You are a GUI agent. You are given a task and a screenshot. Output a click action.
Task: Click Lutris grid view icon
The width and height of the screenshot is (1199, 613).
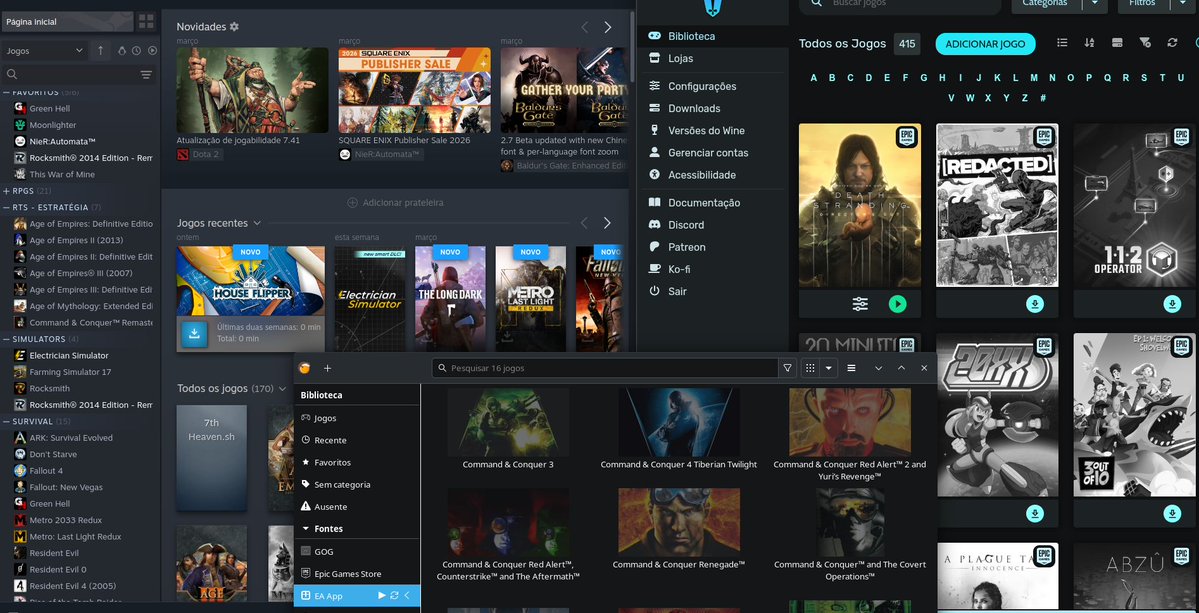click(x=810, y=368)
